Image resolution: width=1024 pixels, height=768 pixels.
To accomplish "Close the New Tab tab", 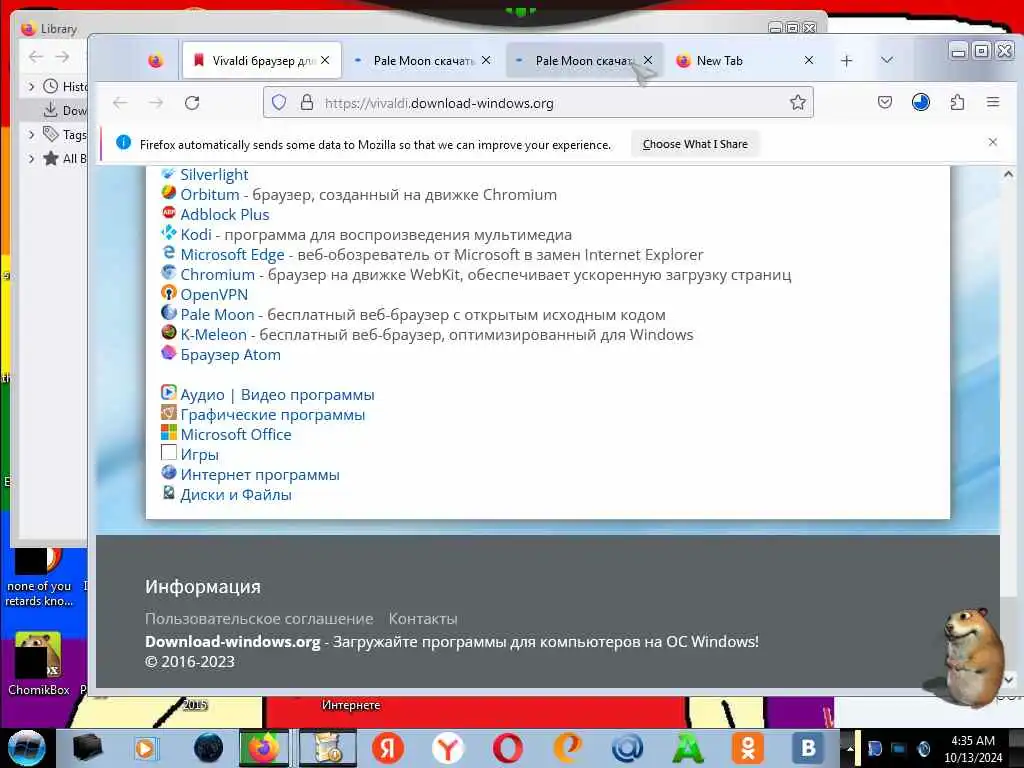I will point(808,60).
